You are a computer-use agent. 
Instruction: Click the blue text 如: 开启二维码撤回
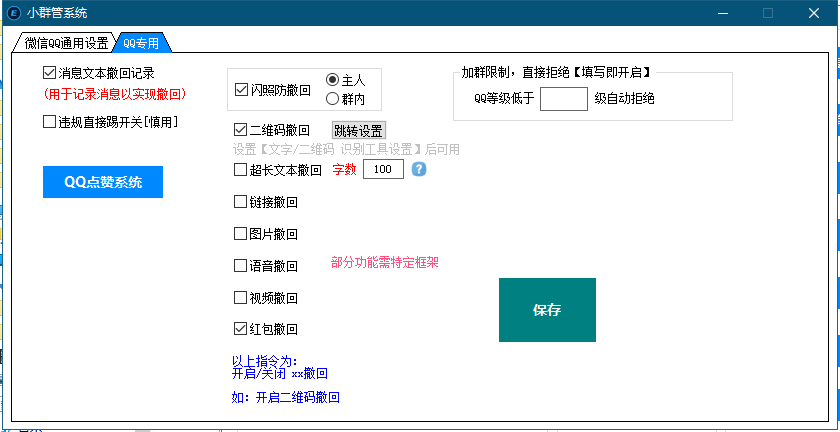pyautogui.click(x=286, y=398)
